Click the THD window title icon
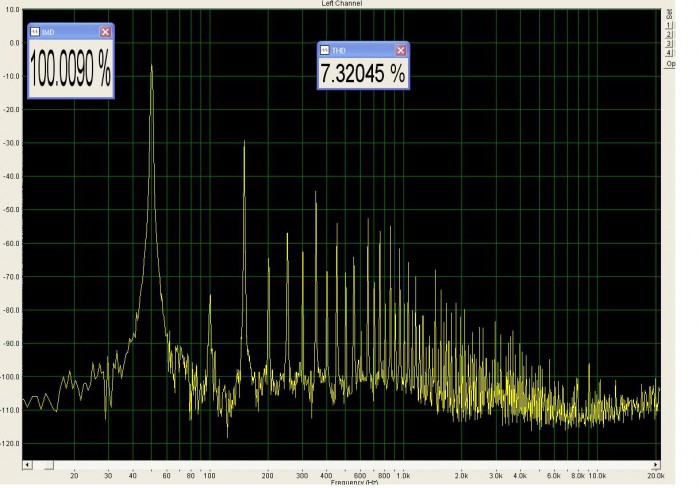Image resolution: width=700 pixels, height=488 pixels. coord(325,50)
